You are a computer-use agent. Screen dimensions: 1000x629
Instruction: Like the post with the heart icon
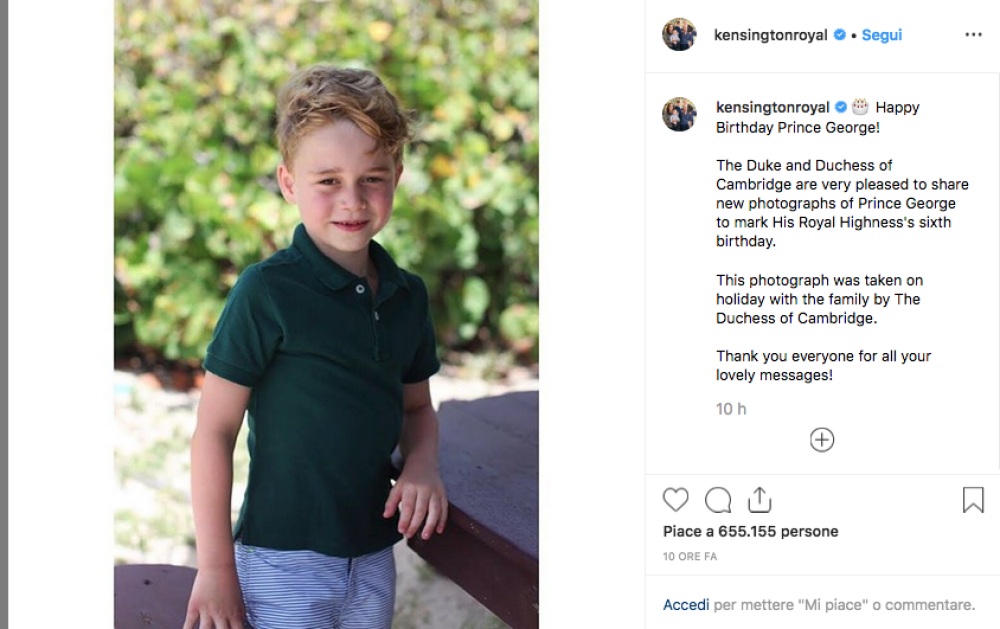[x=676, y=500]
